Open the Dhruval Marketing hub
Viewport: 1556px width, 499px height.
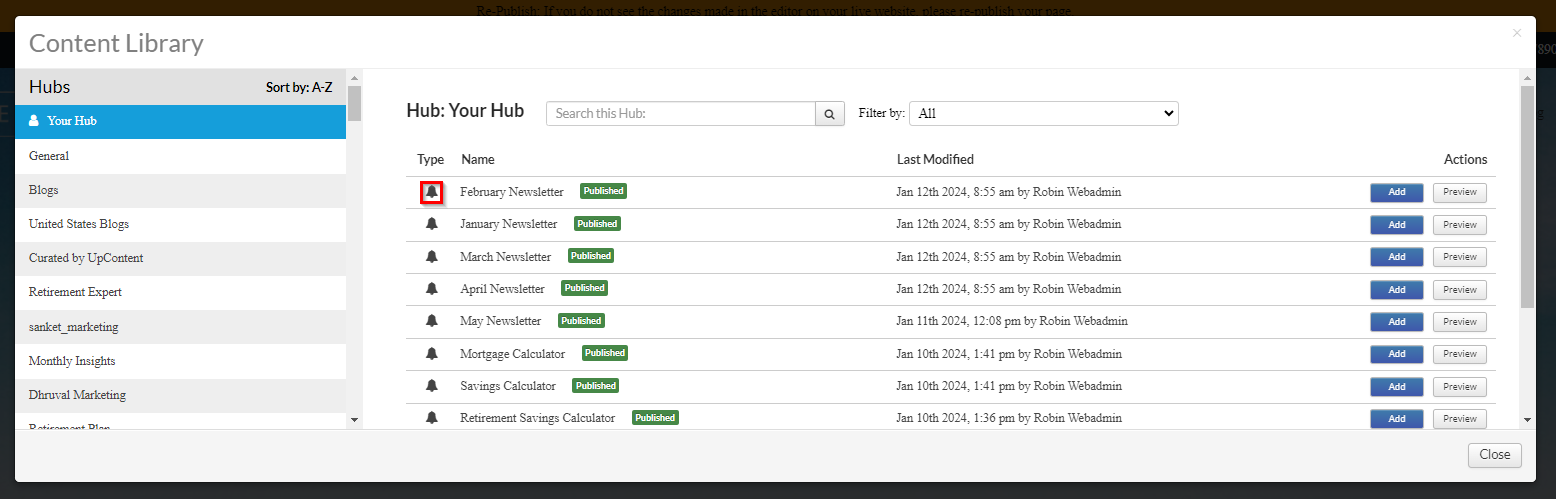click(180, 395)
